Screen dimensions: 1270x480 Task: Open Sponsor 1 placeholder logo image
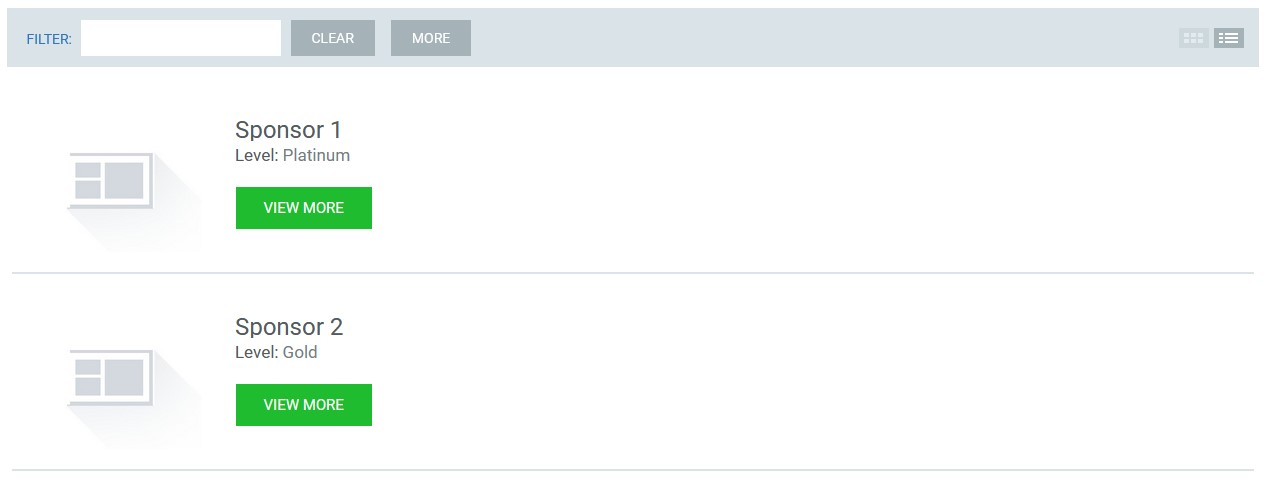pyautogui.click(x=111, y=181)
